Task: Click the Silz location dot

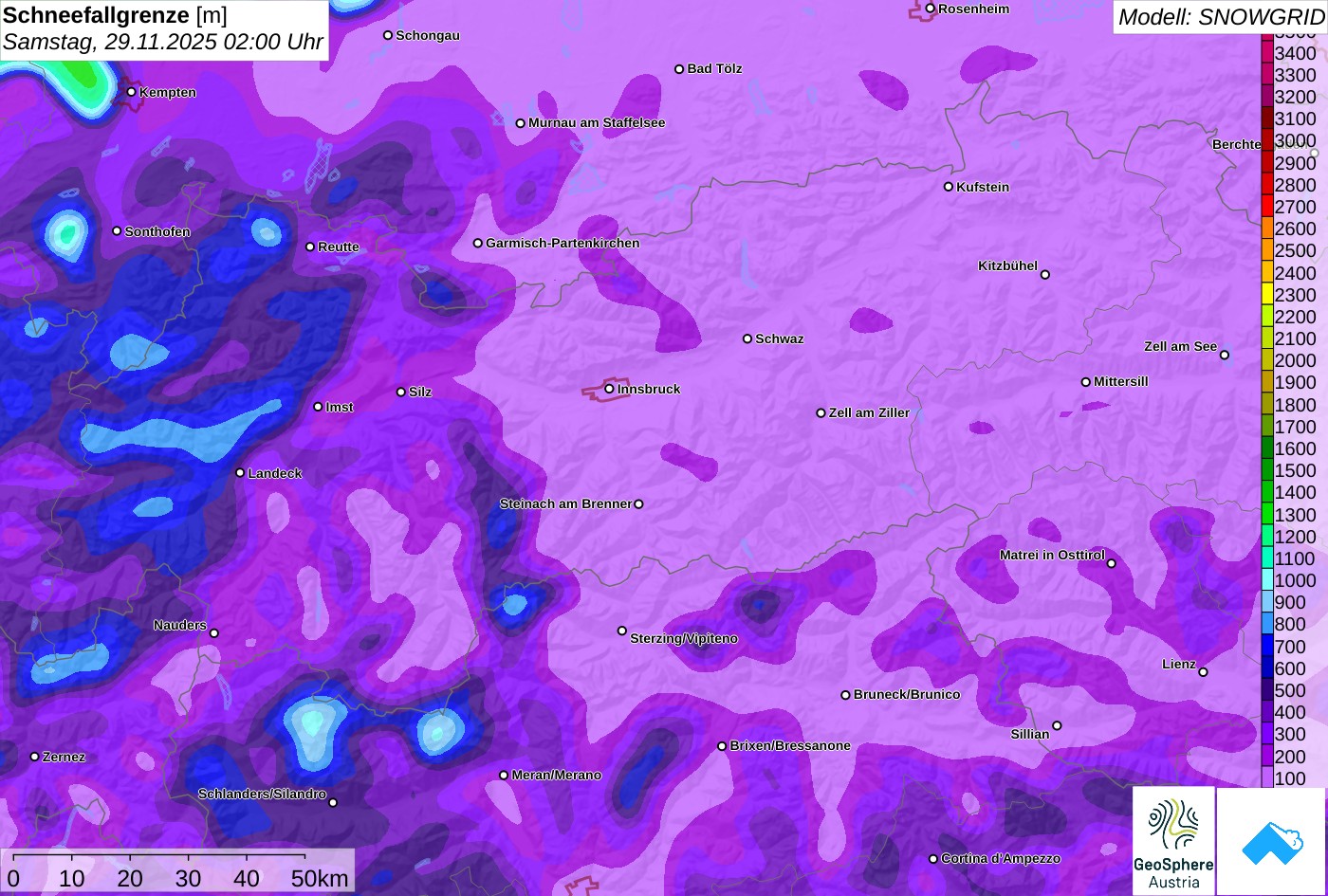Action: coord(400,392)
